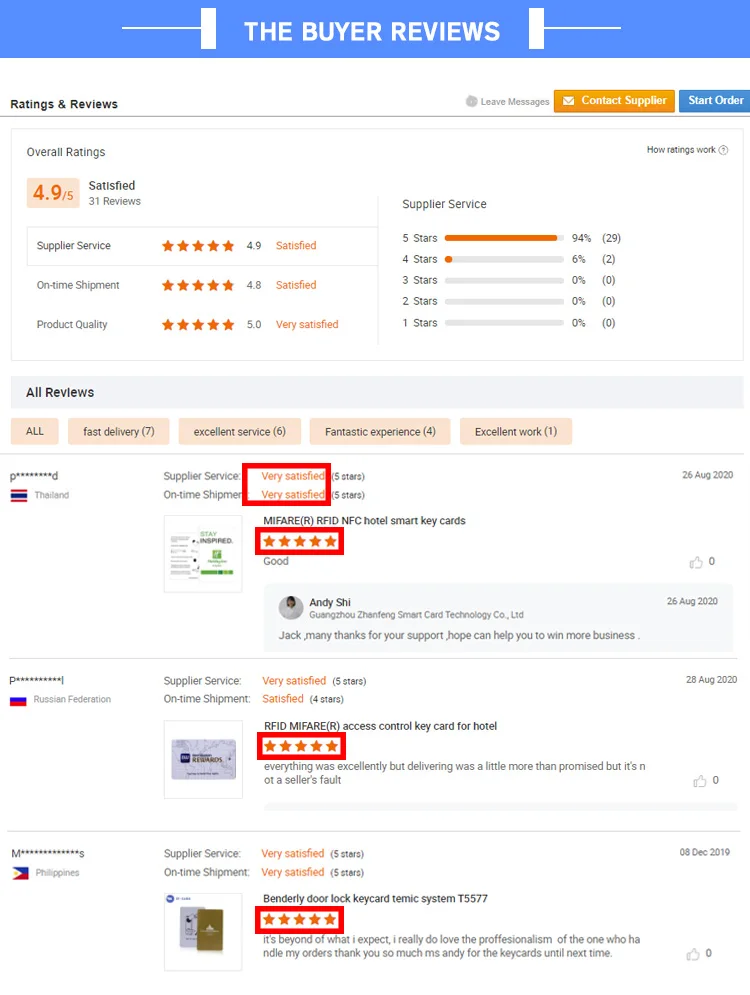Click the How ratings work help icon

pyautogui.click(x=723, y=150)
